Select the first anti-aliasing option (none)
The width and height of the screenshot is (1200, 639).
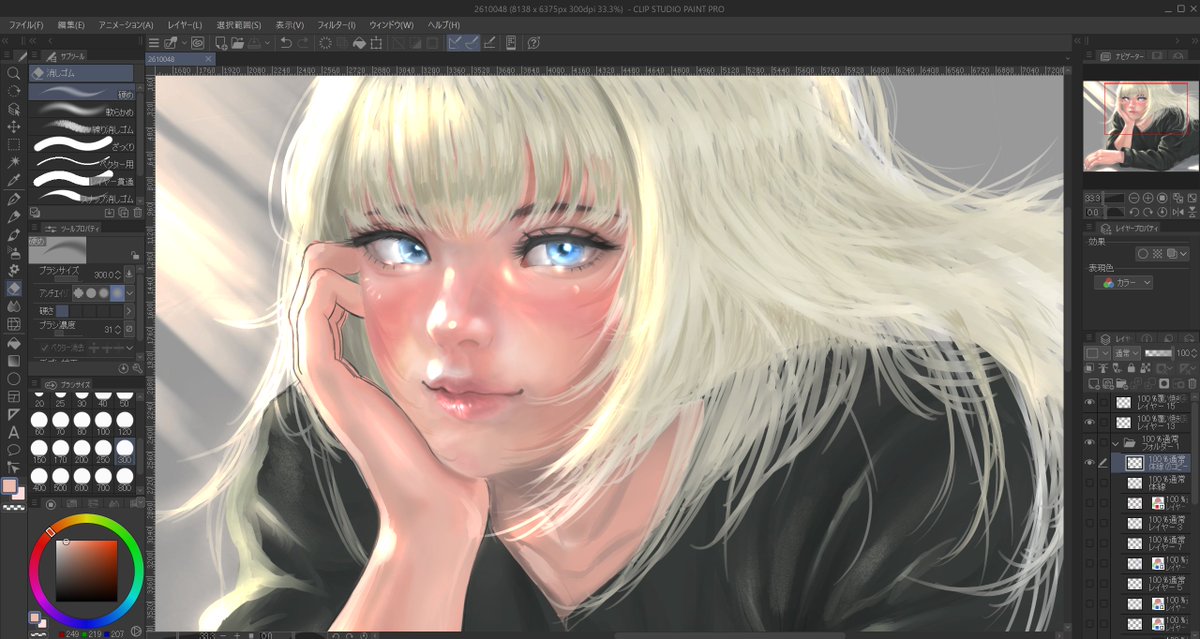pos(76,292)
